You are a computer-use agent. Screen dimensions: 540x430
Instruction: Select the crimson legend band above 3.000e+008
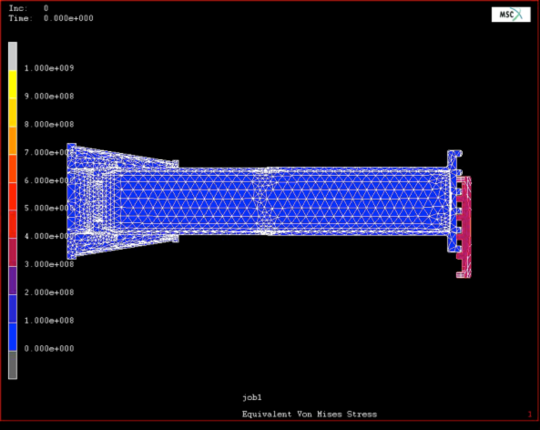(x=12, y=253)
